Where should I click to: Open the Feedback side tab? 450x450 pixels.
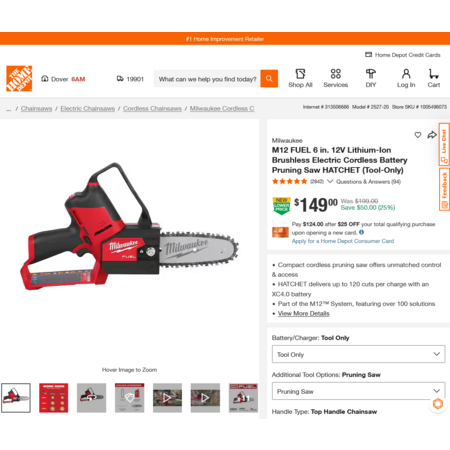[444, 189]
